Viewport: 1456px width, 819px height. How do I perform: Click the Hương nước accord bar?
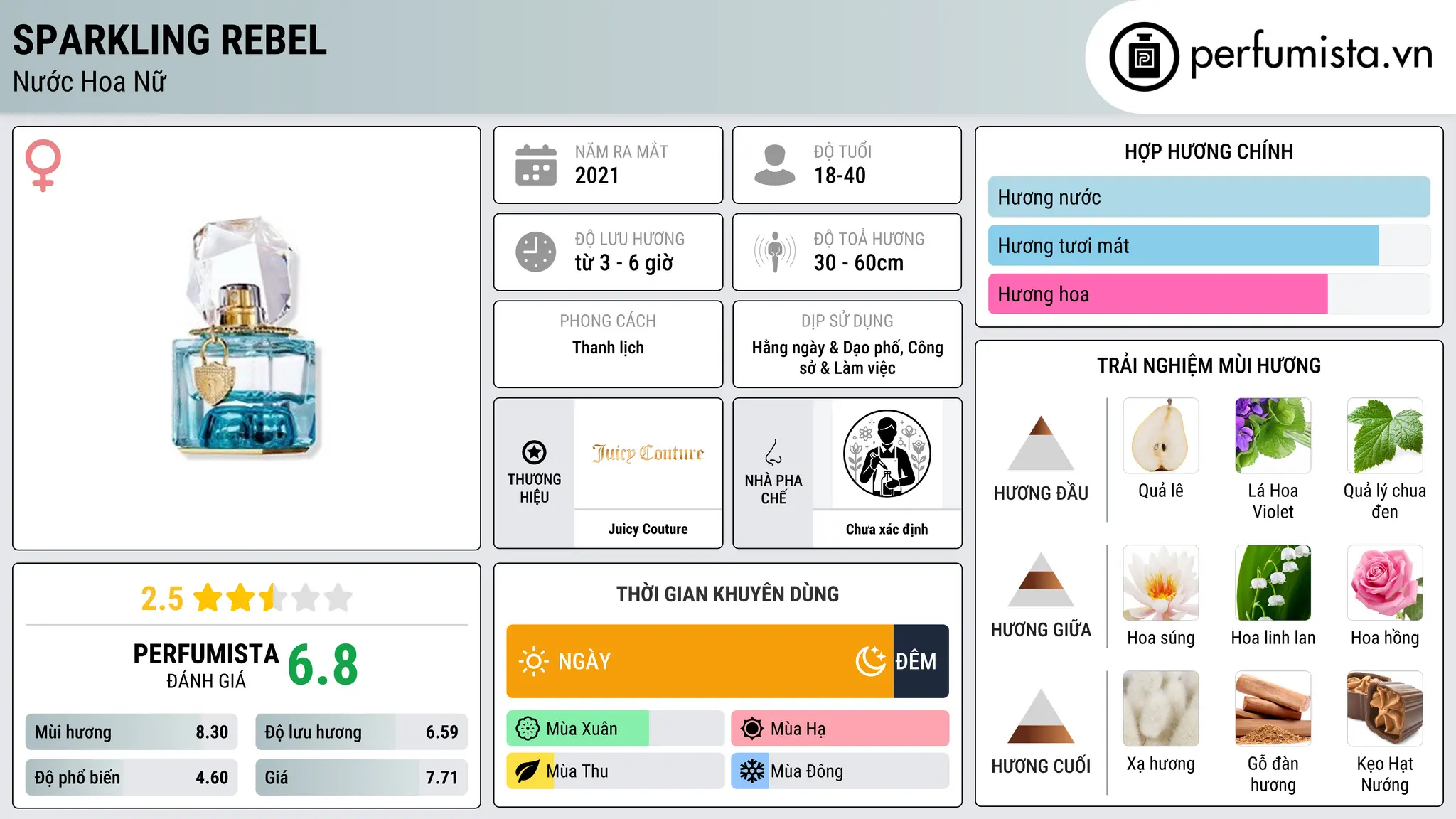(1209, 197)
